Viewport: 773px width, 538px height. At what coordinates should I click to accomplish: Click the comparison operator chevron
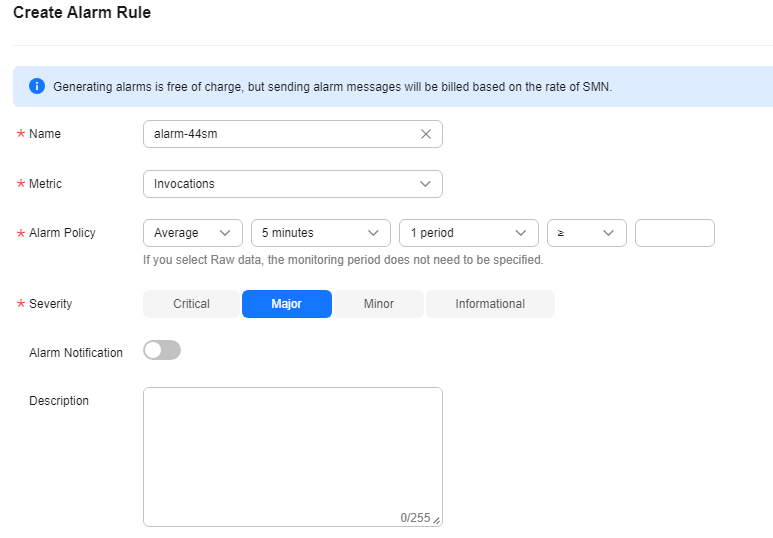[608, 233]
